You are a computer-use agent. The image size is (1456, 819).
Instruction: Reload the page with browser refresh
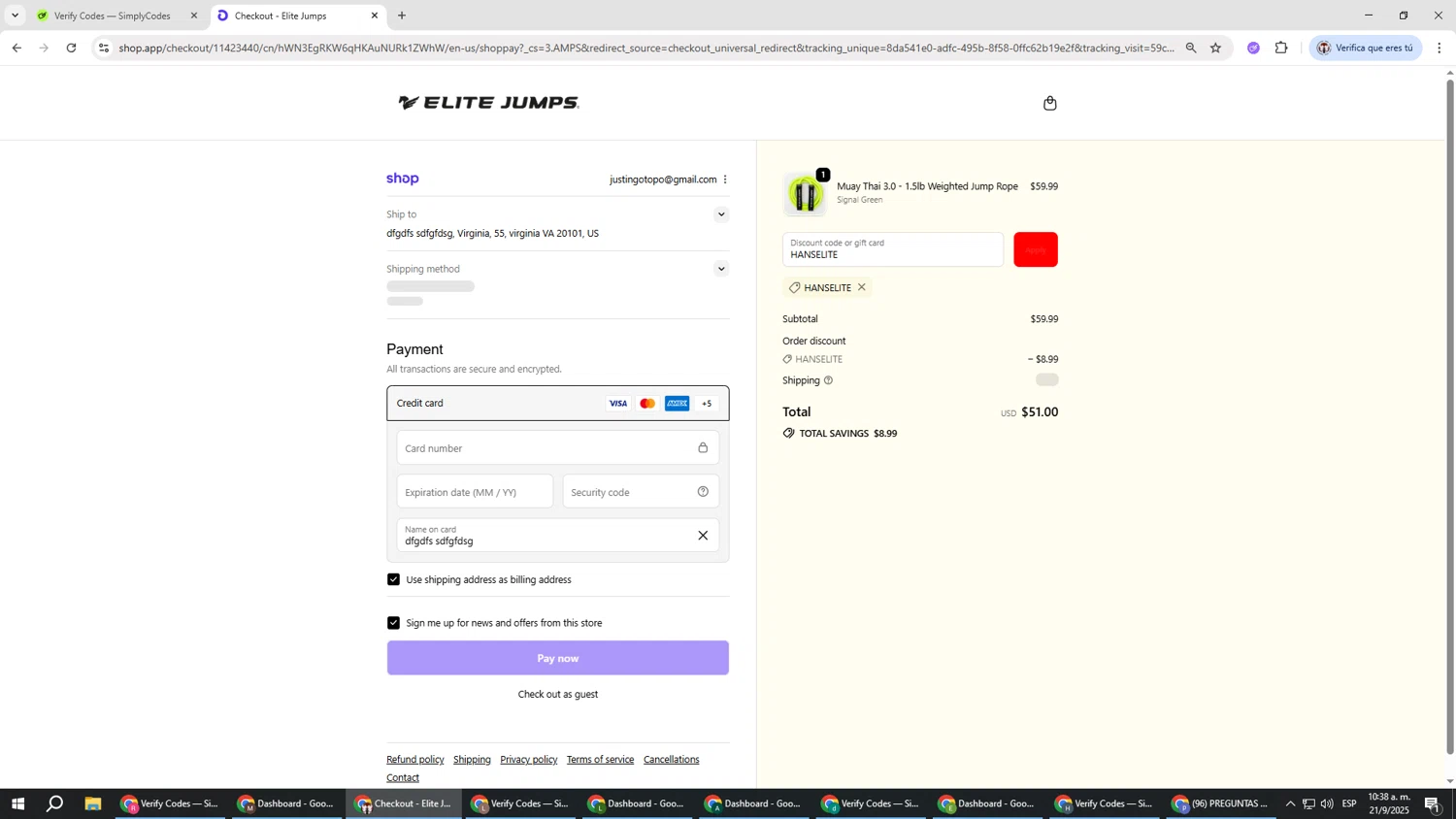click(x=71, y=48)
